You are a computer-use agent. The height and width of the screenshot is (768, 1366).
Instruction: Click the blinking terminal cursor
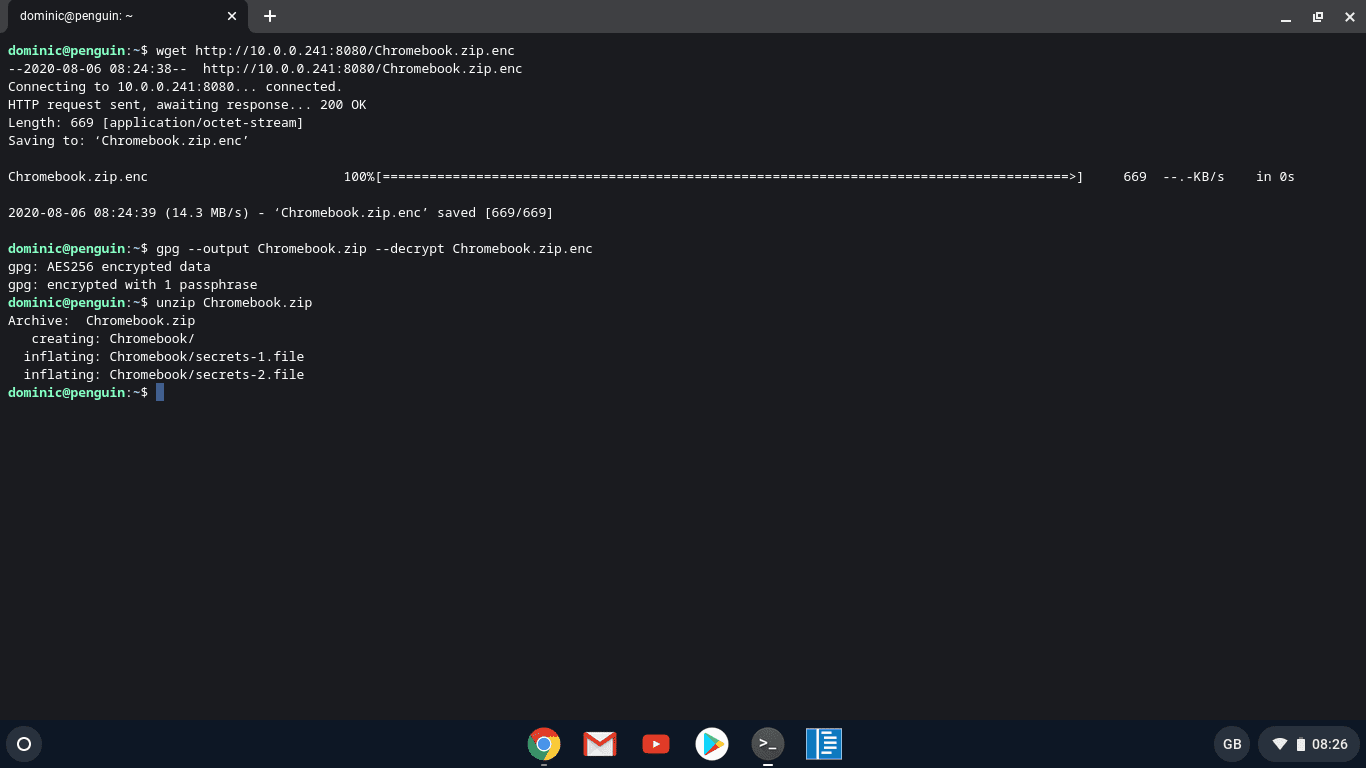click(160, 392)
